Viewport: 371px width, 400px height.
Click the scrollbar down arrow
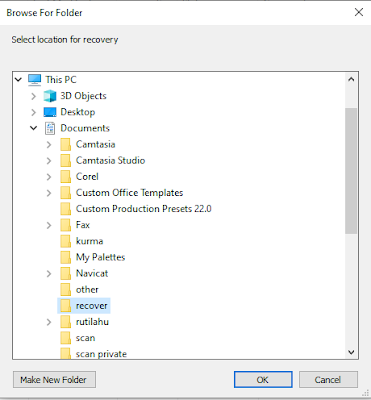(x=351, y=352)
